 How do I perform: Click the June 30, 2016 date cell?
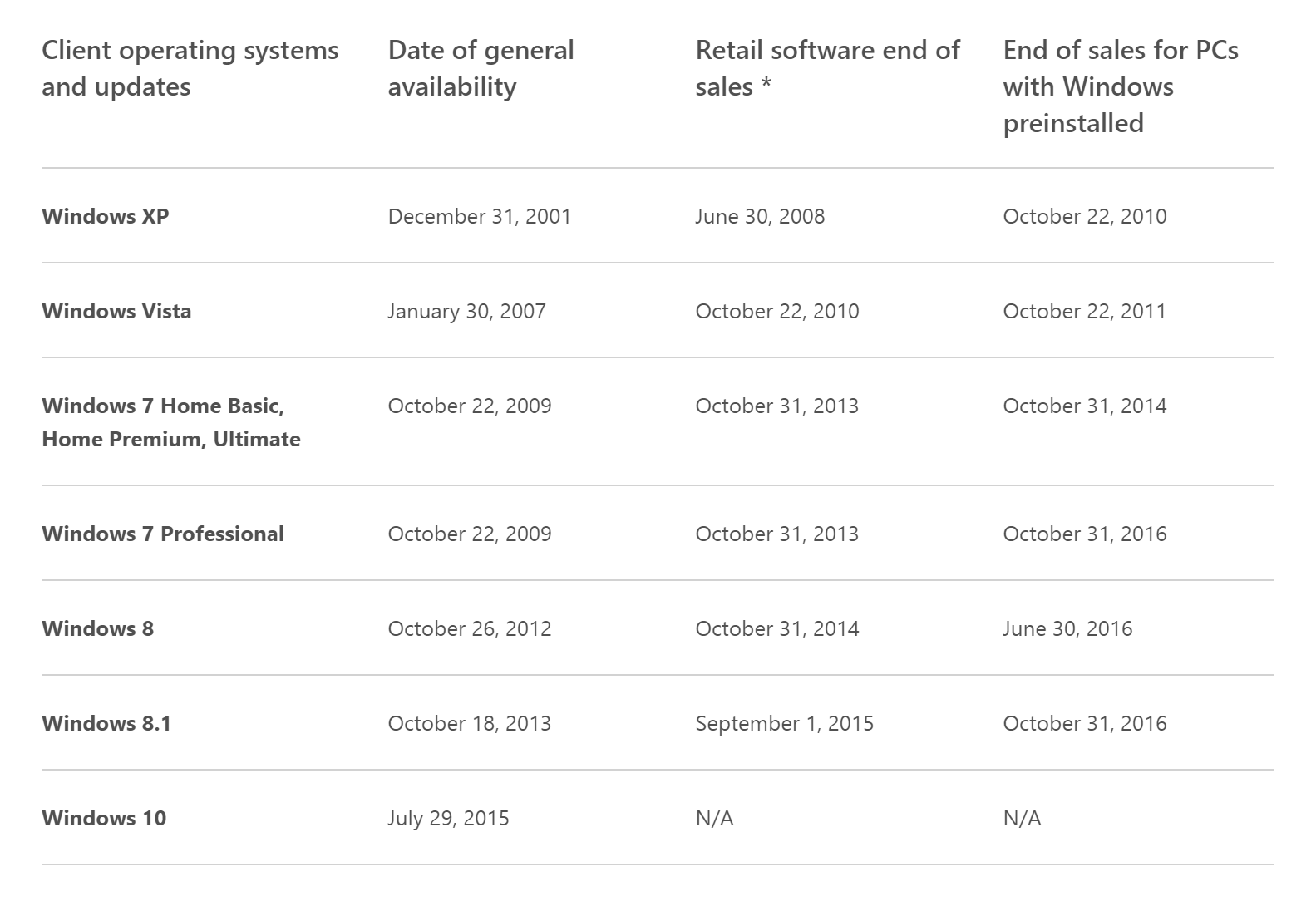[x=1067, y=628]
